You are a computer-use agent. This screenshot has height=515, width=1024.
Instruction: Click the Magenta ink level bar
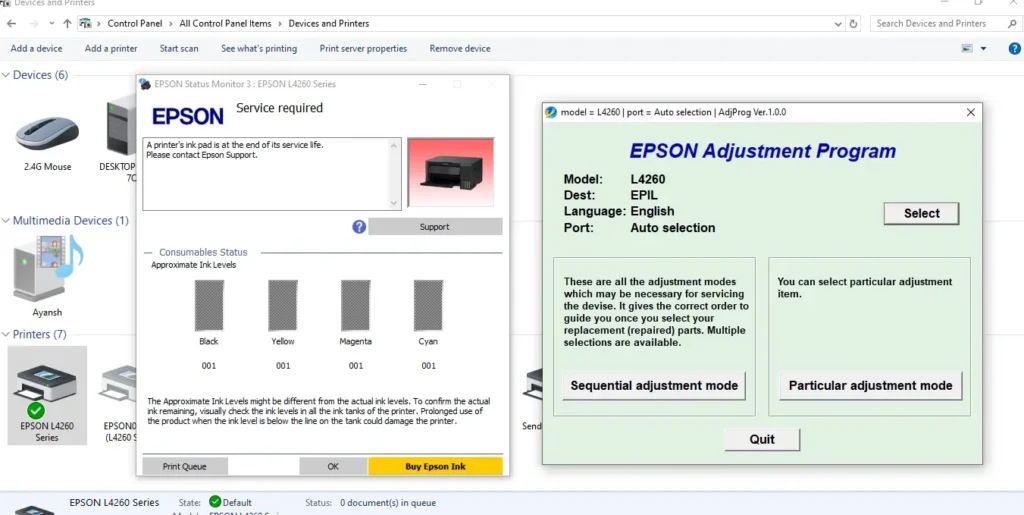[x=356, y=305]
